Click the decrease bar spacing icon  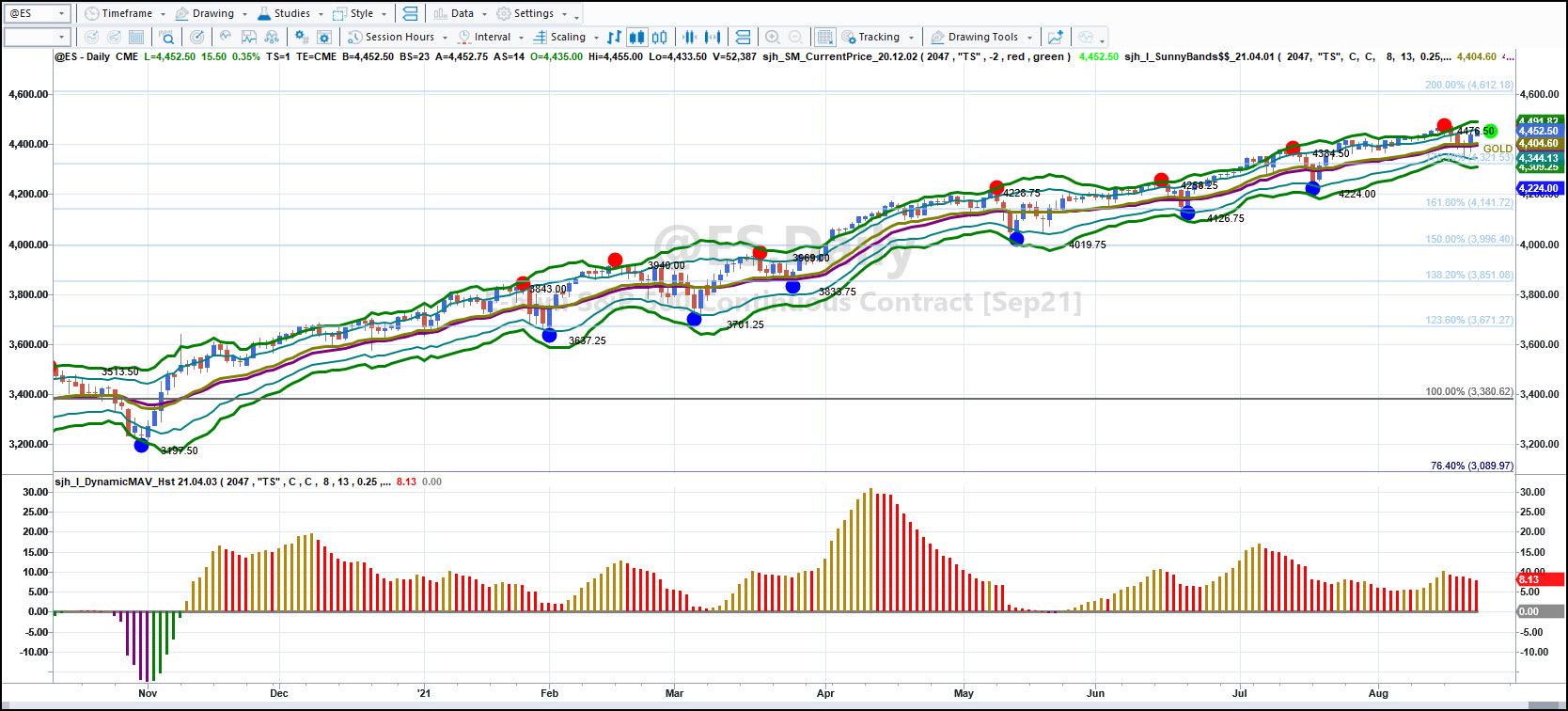pos(690,38)
